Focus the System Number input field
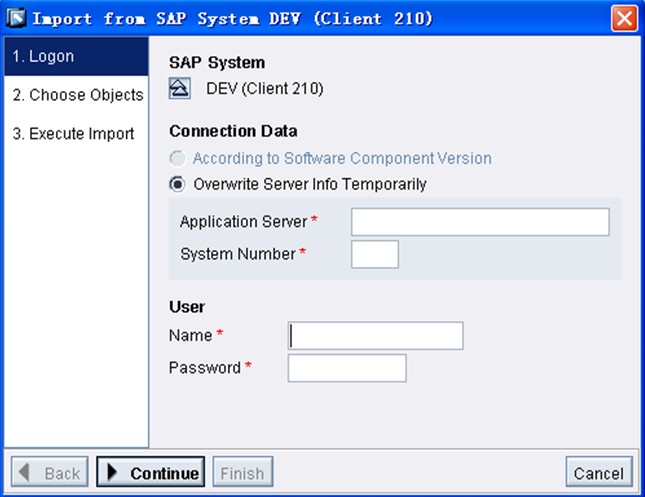This screenshot has height=497, width=645. (x=375, y=254)
